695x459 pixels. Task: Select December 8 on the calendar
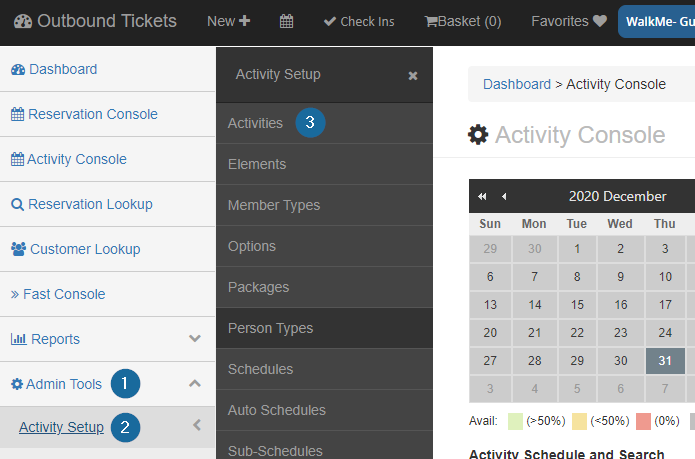pos(577,277)
